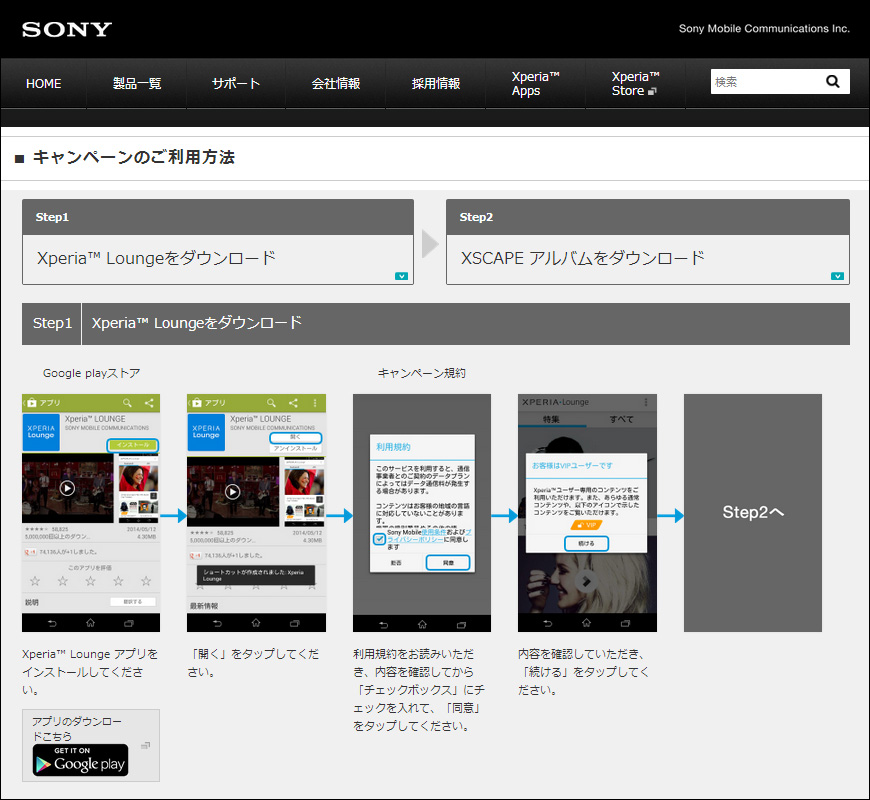The width and height of the screenshot is (870, 800).
Task: Click Step2 XSCAPE アルバムをダウンロード box
Action: pyautogui.click(x=648, y=242)
